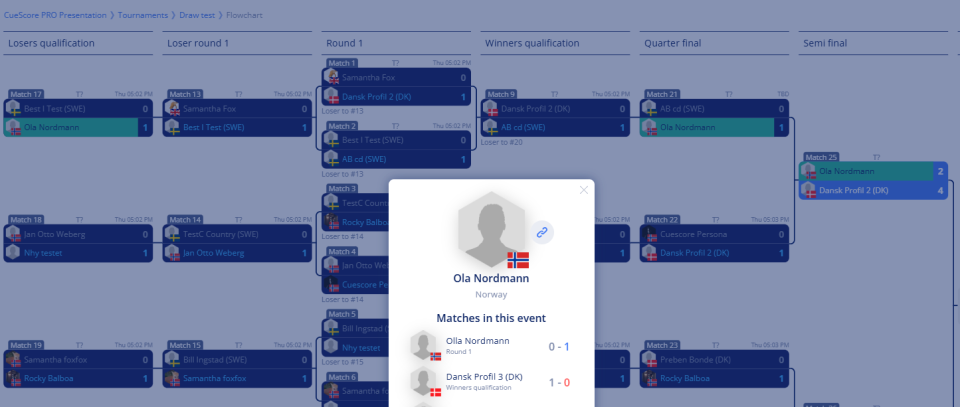The height and width of the screenshot is (407, 960).
Task: Click the Norway flag icon in popup
Action: [x=518, y=260]
